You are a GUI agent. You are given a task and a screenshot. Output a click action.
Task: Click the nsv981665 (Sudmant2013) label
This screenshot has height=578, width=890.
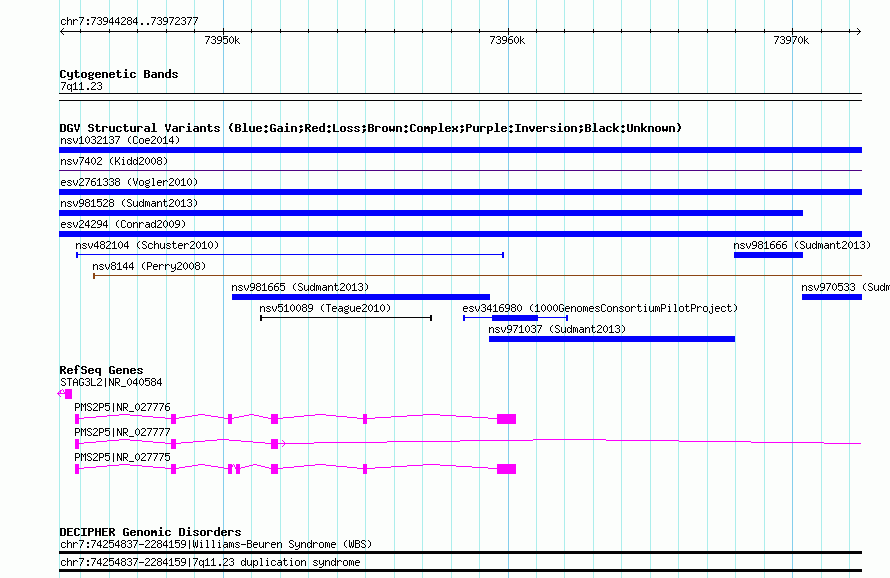[x=300, y=287]
